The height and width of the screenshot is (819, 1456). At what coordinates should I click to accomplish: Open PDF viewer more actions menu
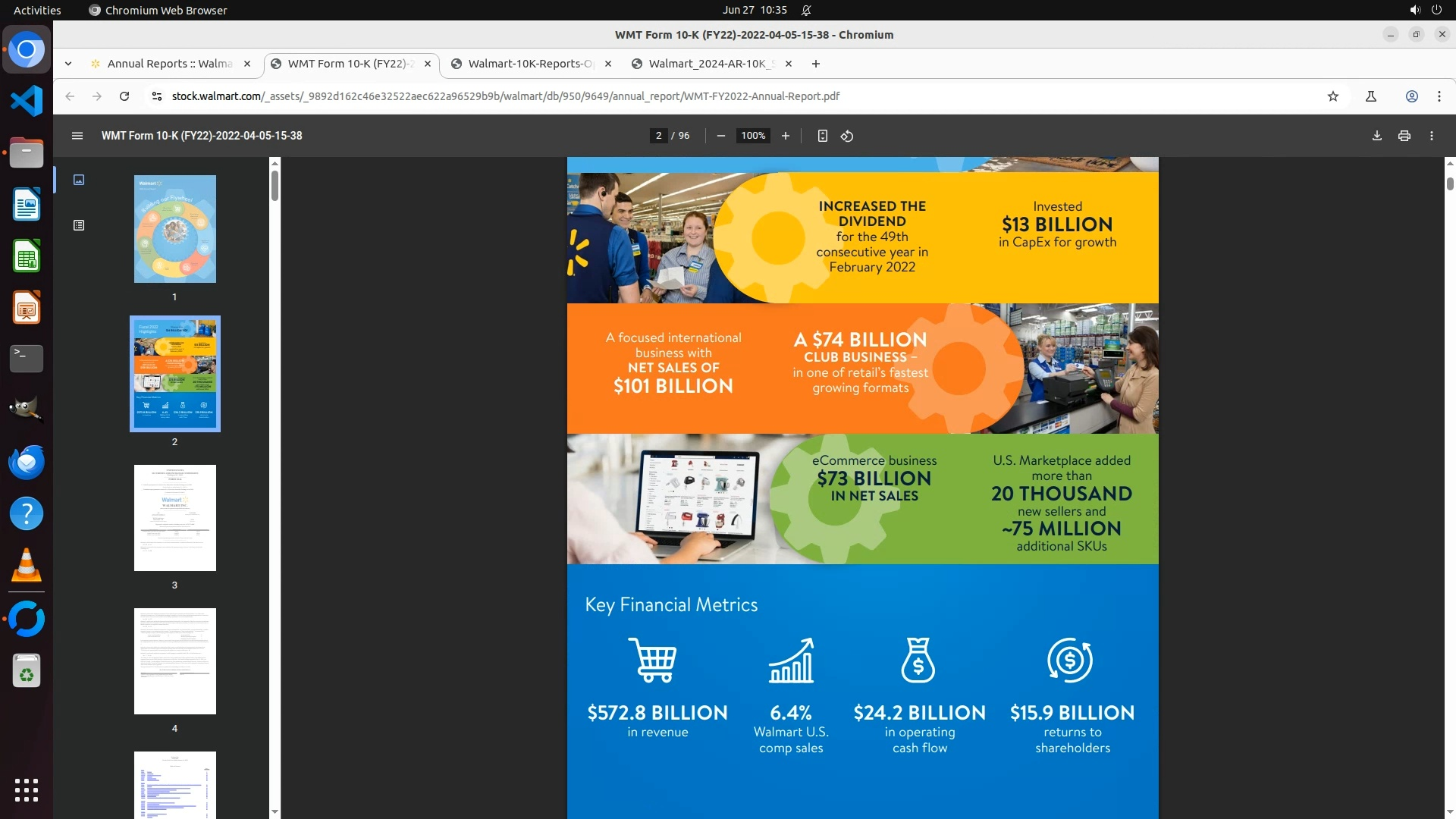tap(1431, 136)
